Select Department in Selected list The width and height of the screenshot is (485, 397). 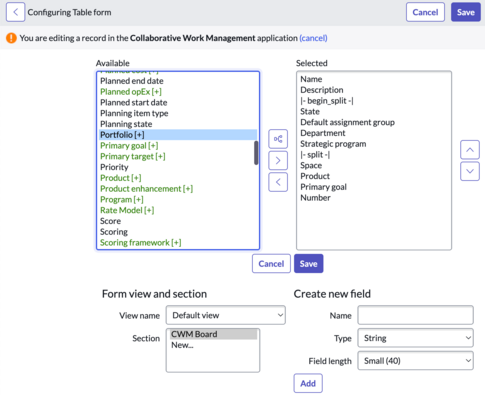(x=374, y=133)
